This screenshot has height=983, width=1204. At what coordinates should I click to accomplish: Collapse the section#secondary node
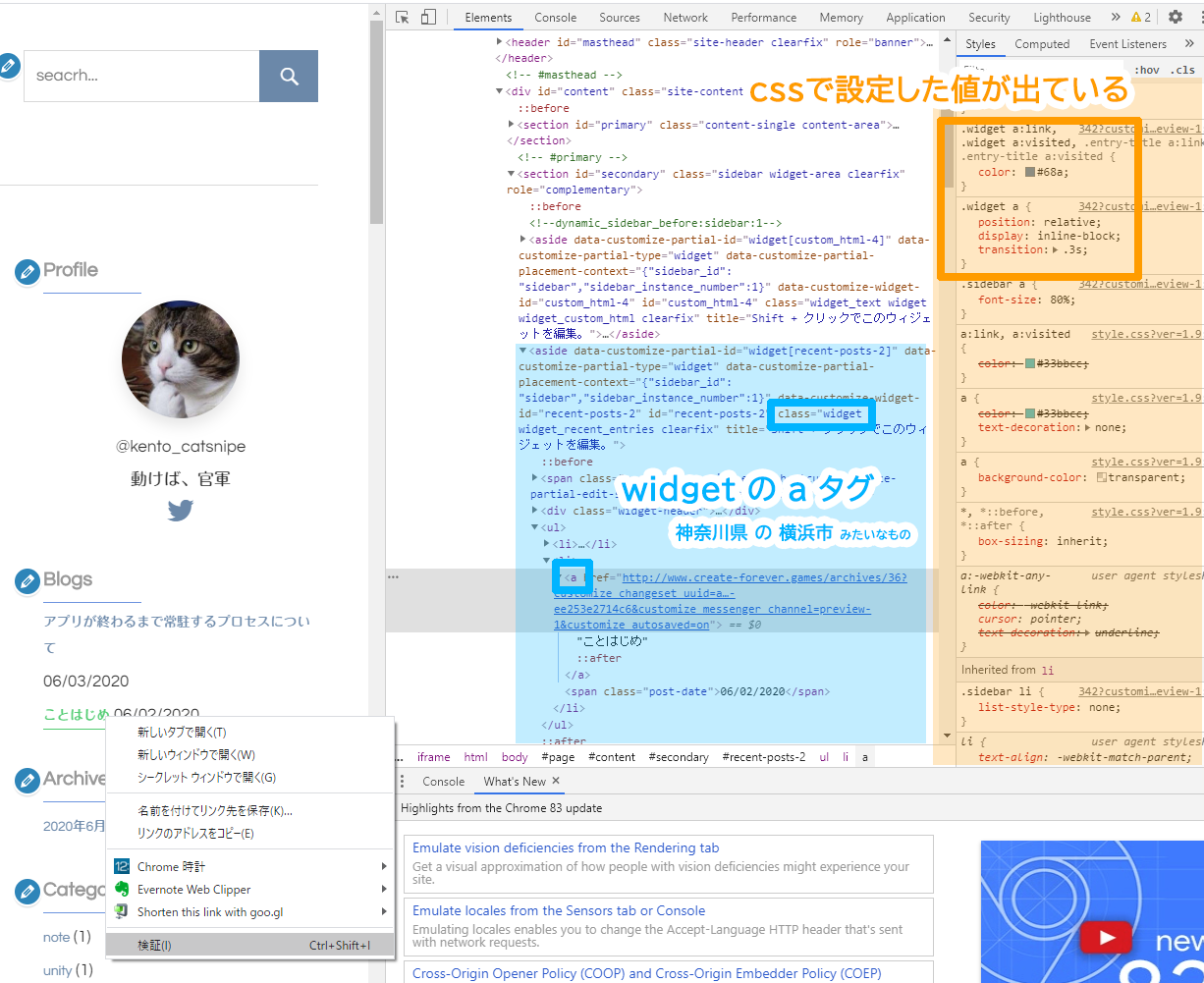(511, 174)
